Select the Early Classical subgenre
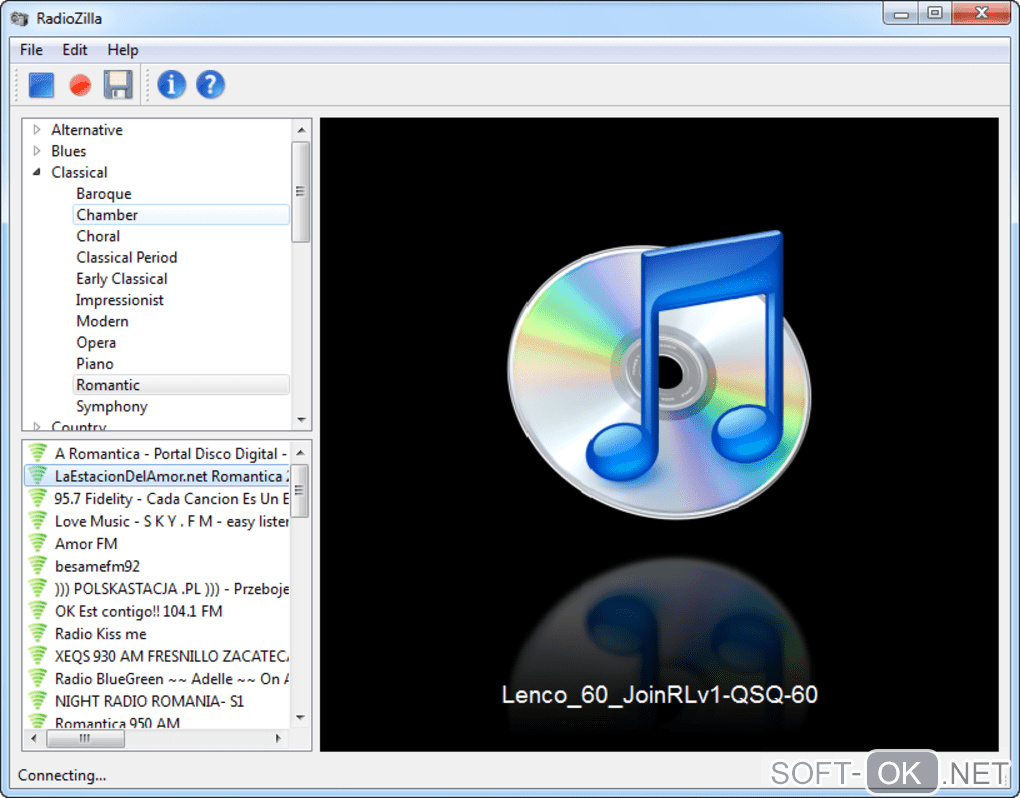 pos(122,279)
